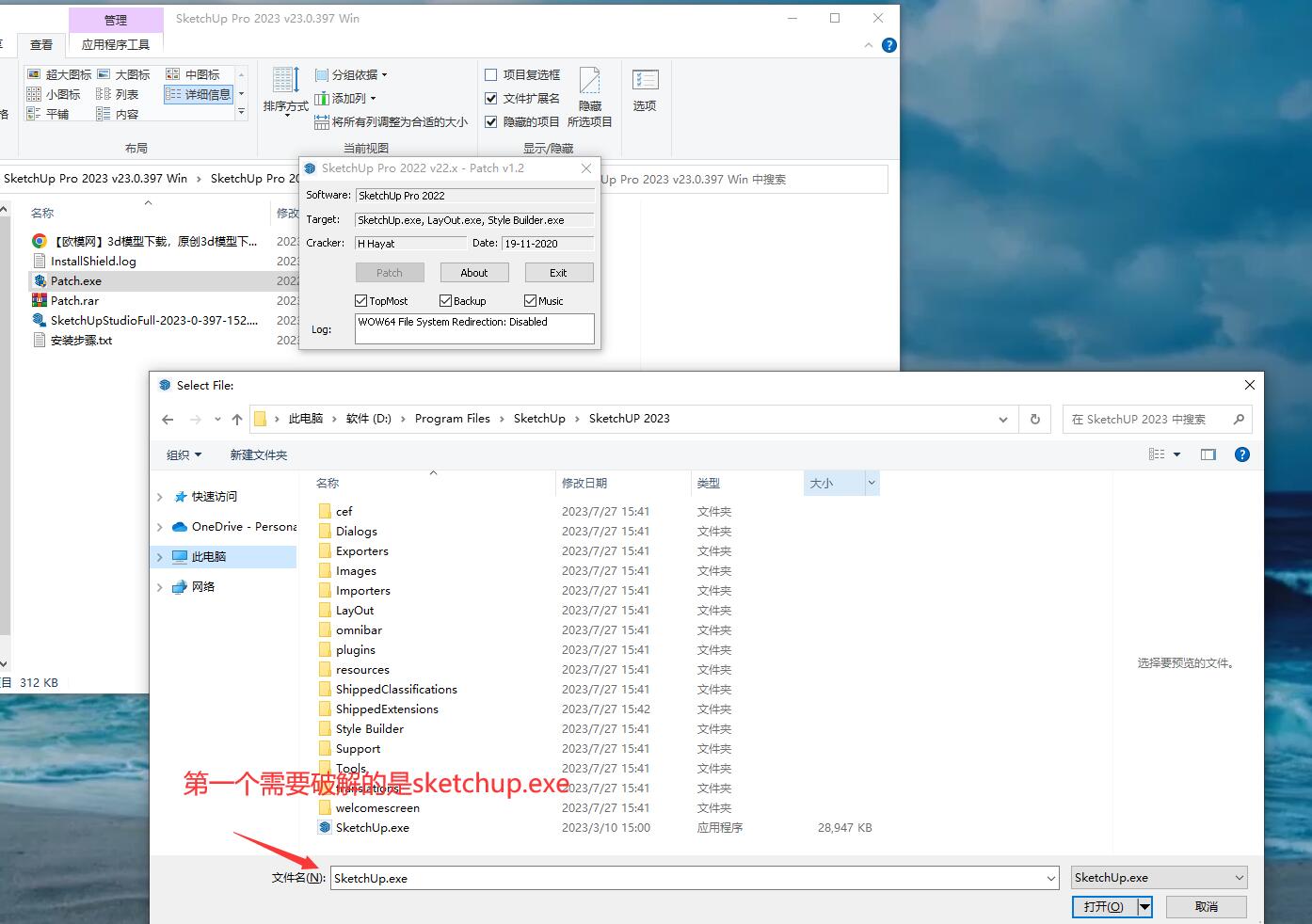Toggle 文件扩展名 checkbox
Image resolution: width=1312 pixels, height=924 pixels.
click(490, 98)
